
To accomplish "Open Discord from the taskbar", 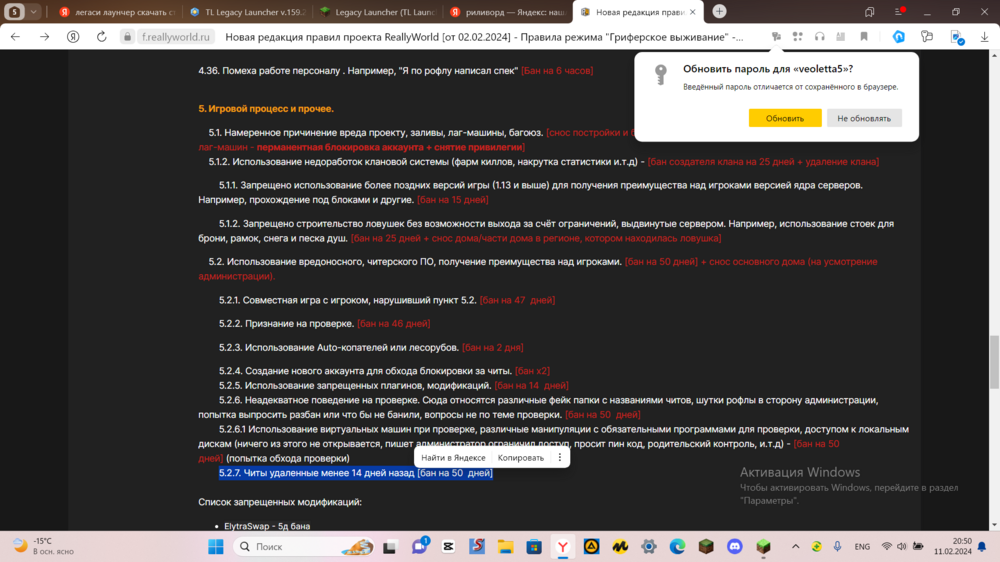I will point(735,547).
